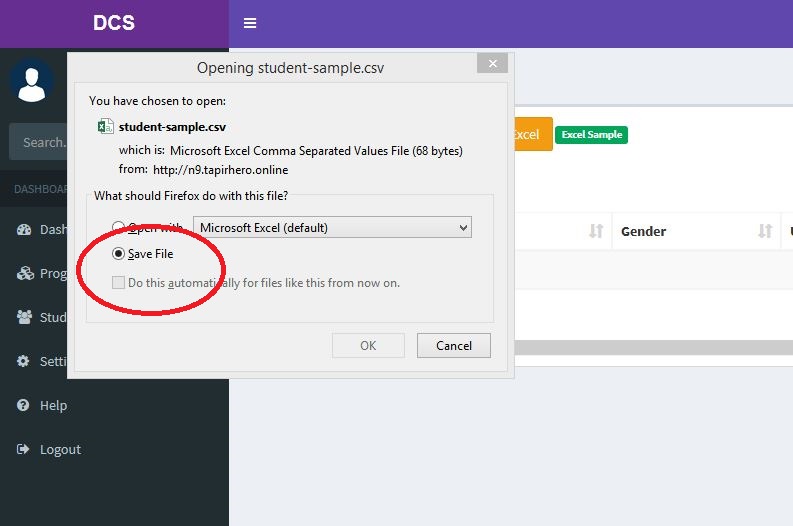This screenshot has width=793, height=526.
Task: Click the green Excel Sample button
Action: pyautogui.click(x=591, y=135)
